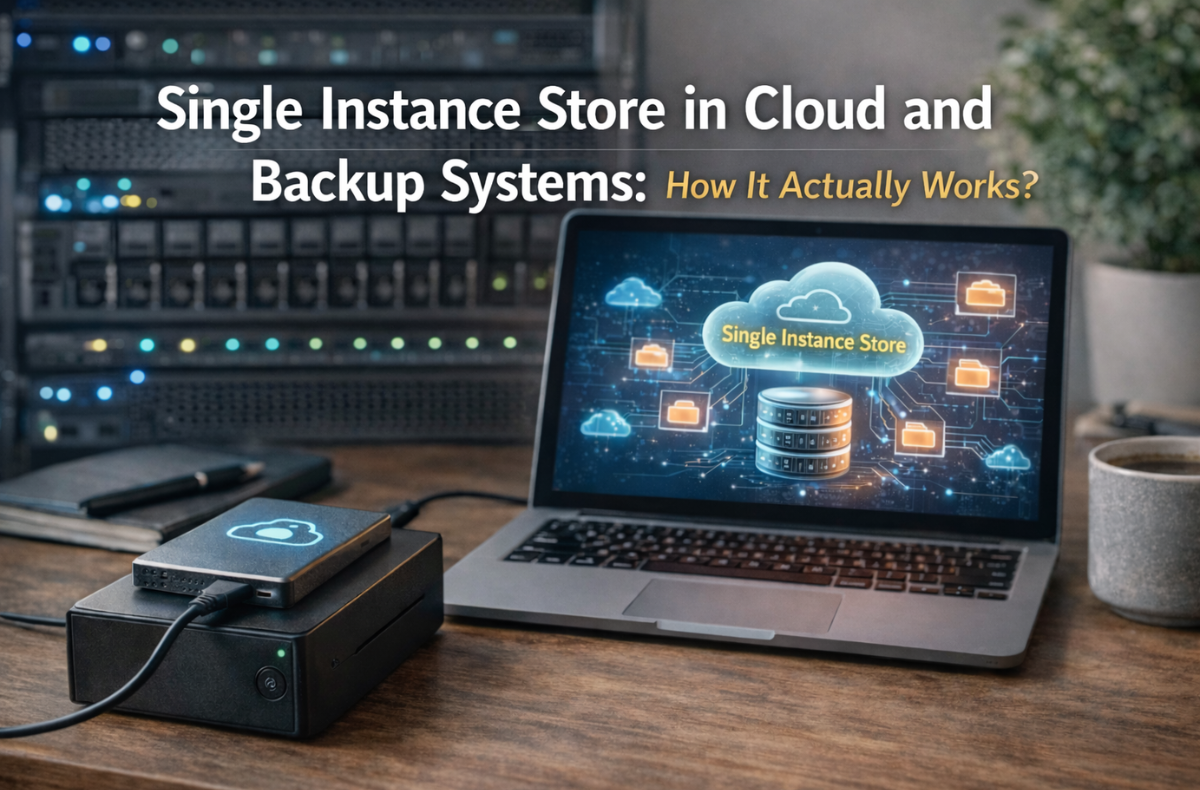Viewport: 1200px width, 790px height.
Task: Click the top-right folder icon on laptop screen
Action: [984, 294]
